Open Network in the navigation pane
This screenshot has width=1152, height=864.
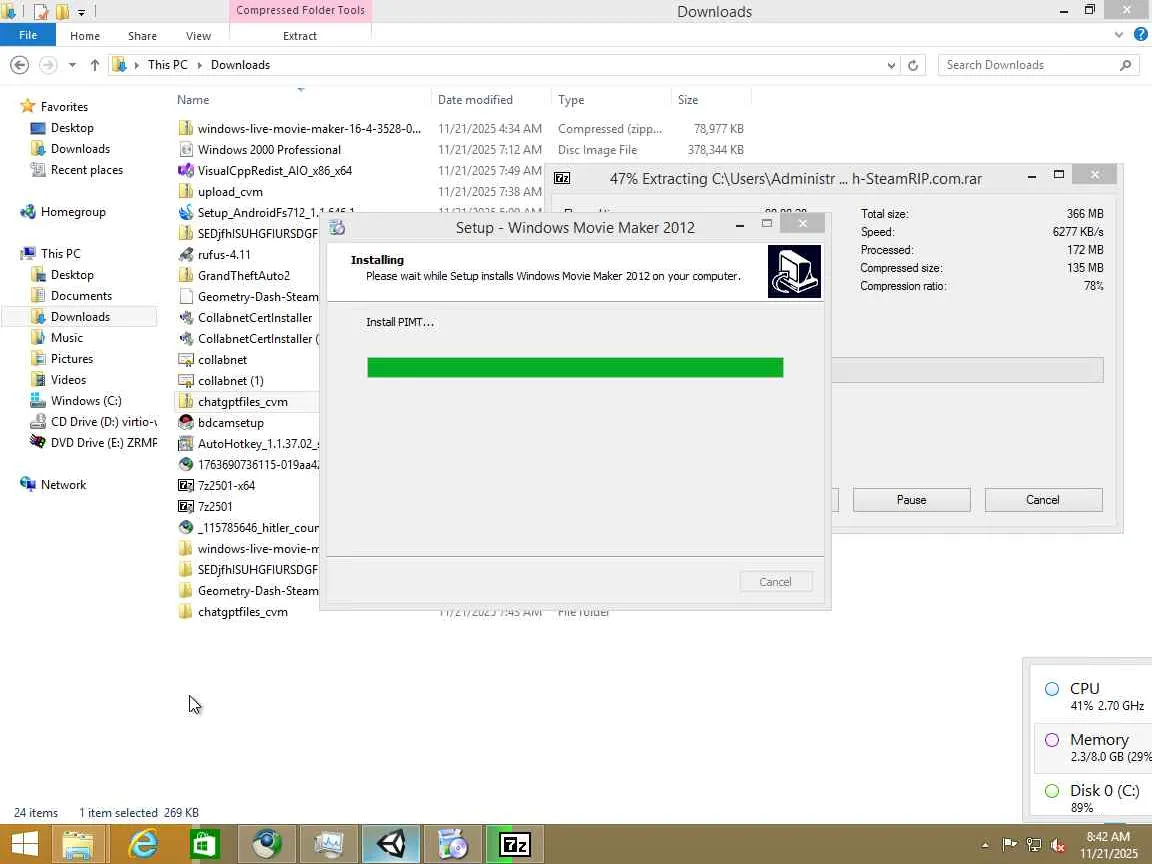[63, 485]
